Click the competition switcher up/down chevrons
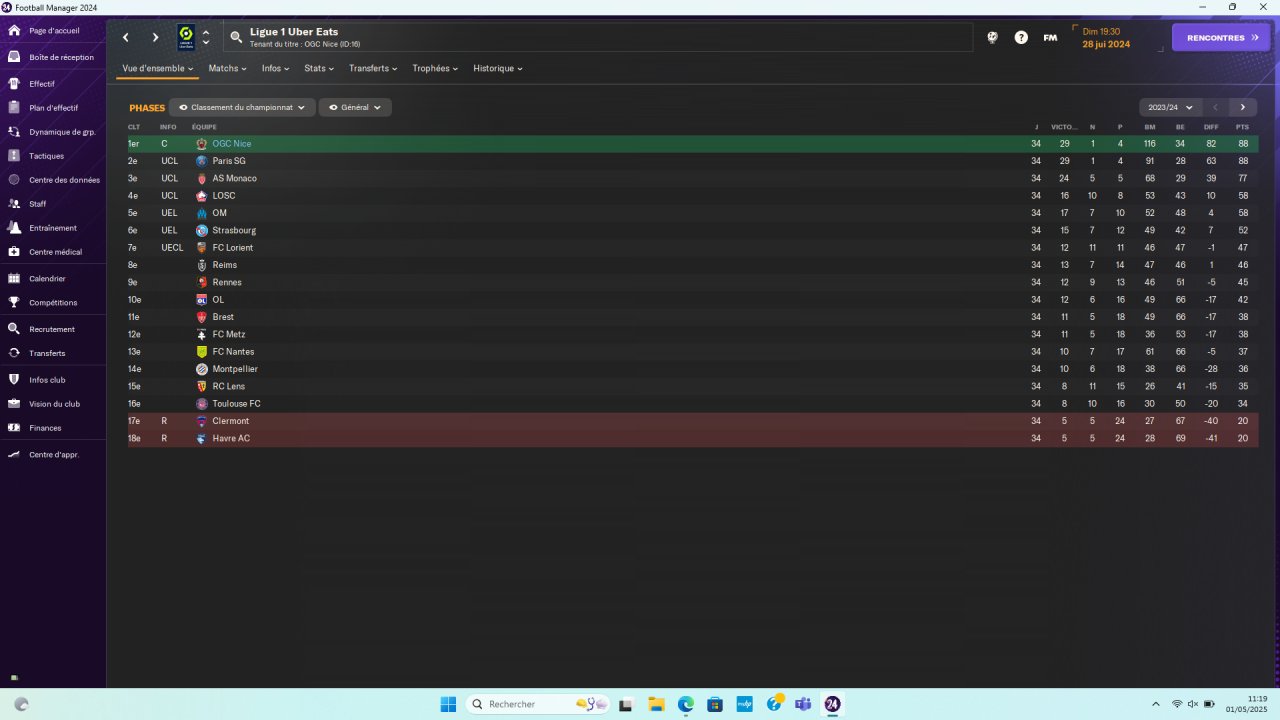The width and height of the screenshot is (1280, 720). (206, 38)
